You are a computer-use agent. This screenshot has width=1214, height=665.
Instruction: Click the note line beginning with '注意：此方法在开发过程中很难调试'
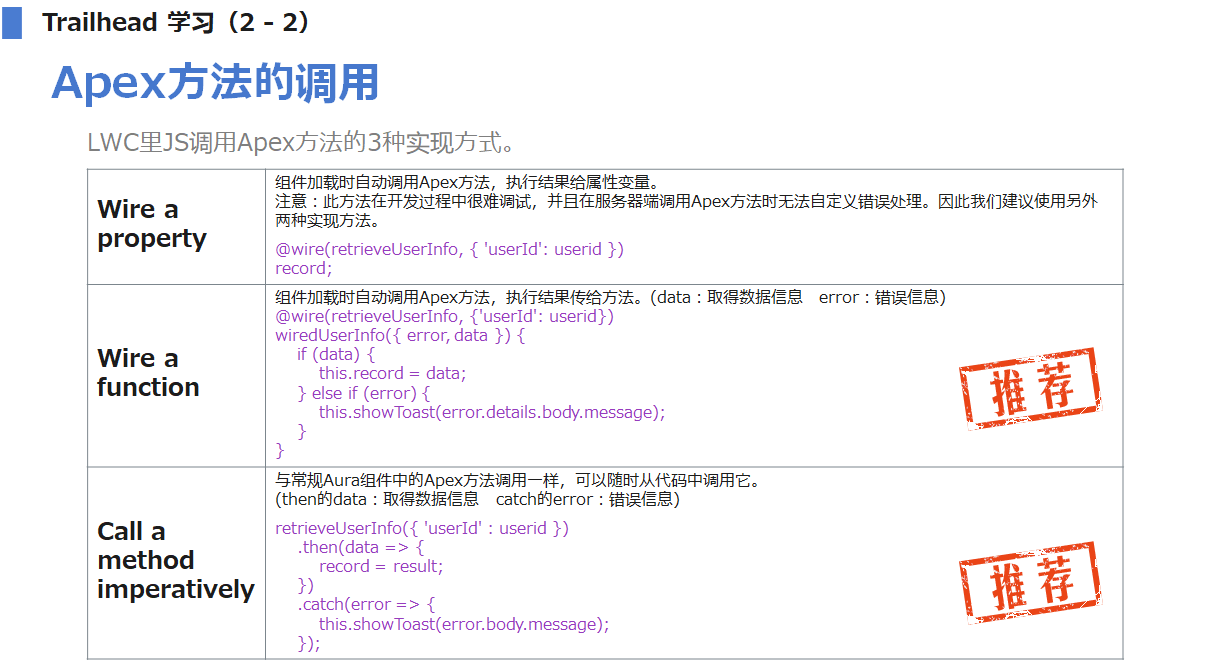point(686,201)
